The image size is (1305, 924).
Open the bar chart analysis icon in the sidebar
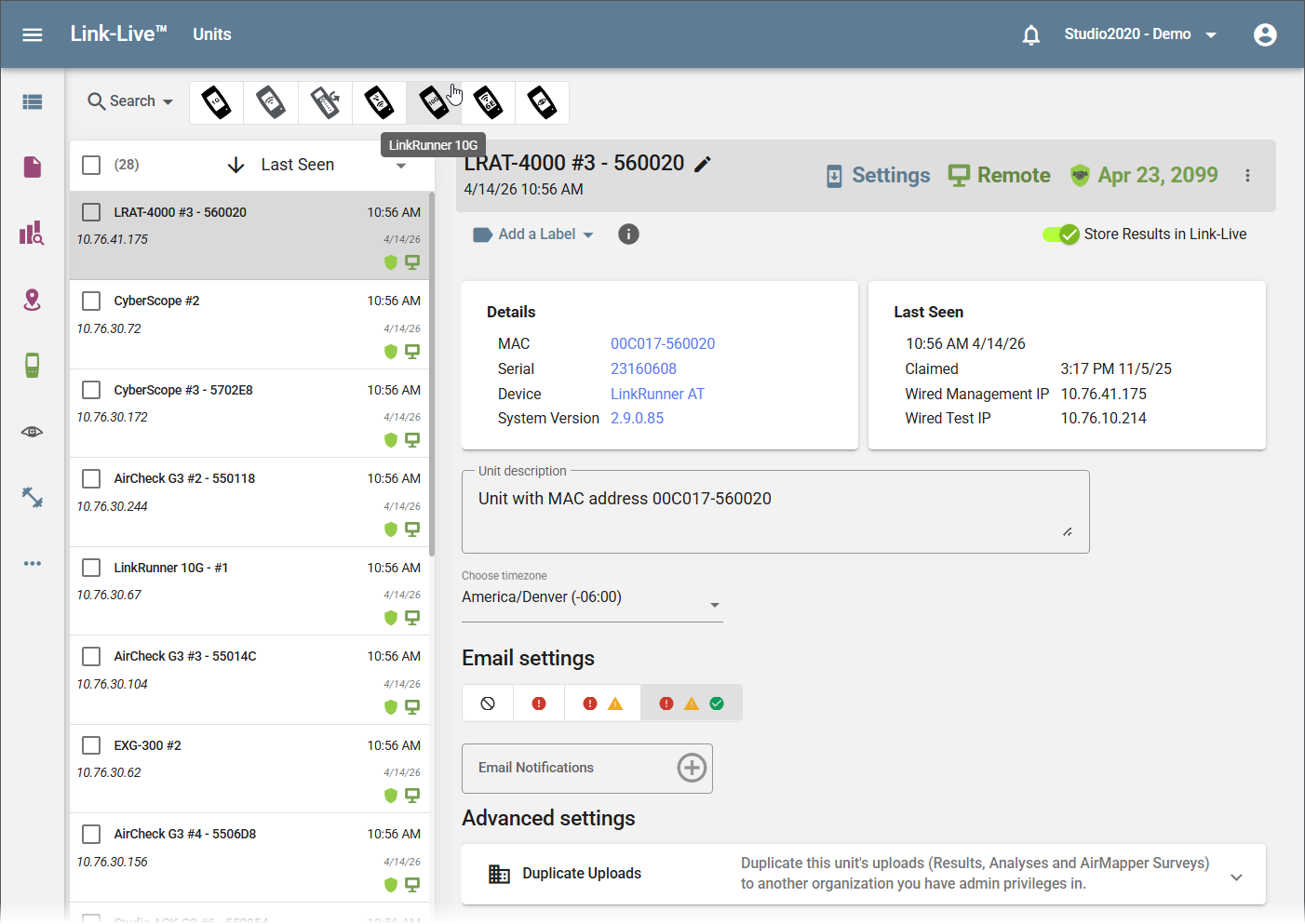pyautogui.click(x=33, y=233)
